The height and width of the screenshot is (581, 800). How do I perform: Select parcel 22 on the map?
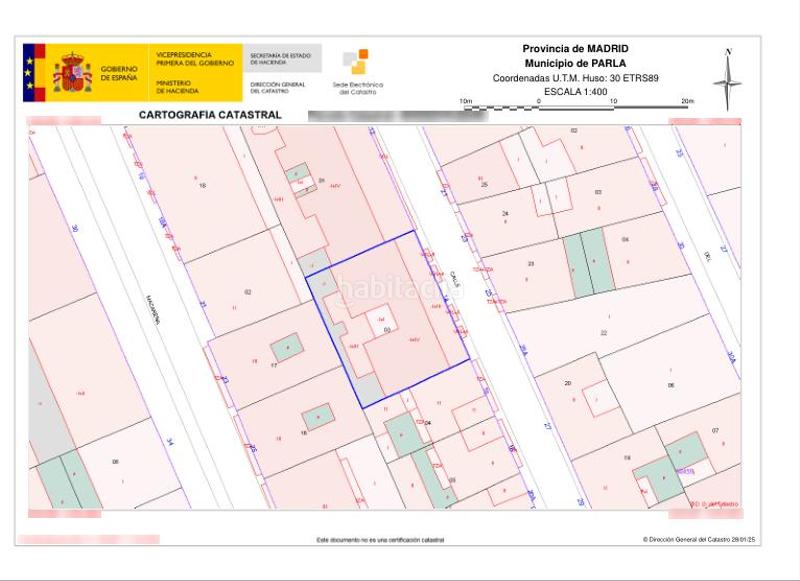603,330
